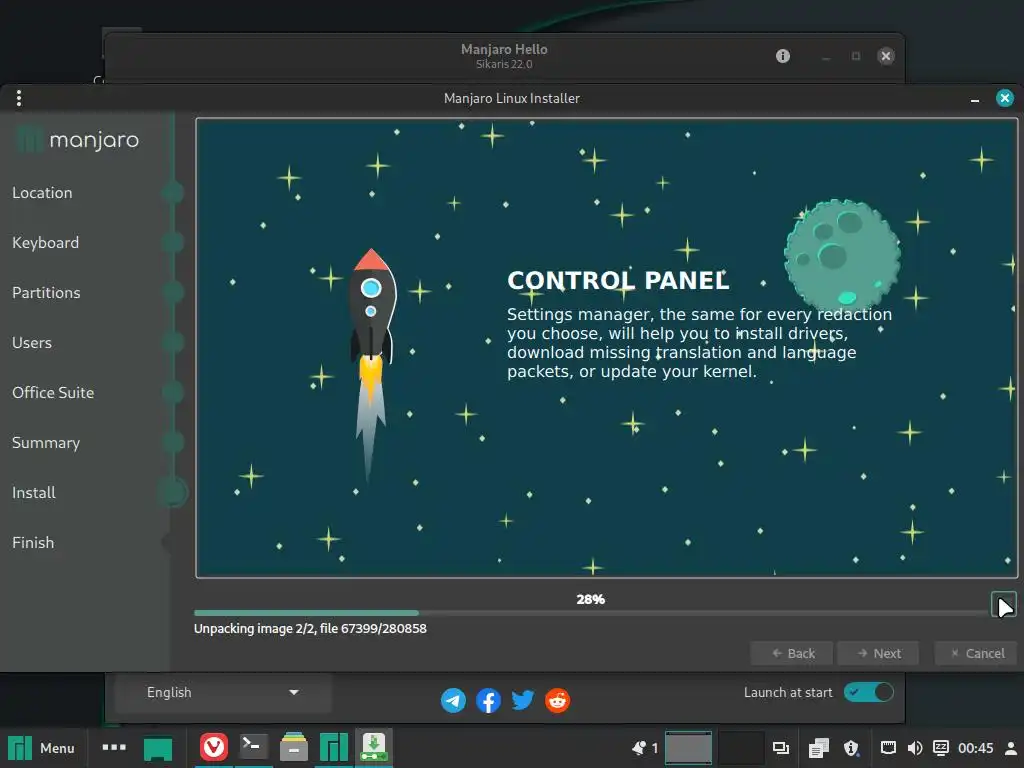Switch to second workspace thumbnail in taskbar
Screen dimensions: 1024x768
[741, 748]
